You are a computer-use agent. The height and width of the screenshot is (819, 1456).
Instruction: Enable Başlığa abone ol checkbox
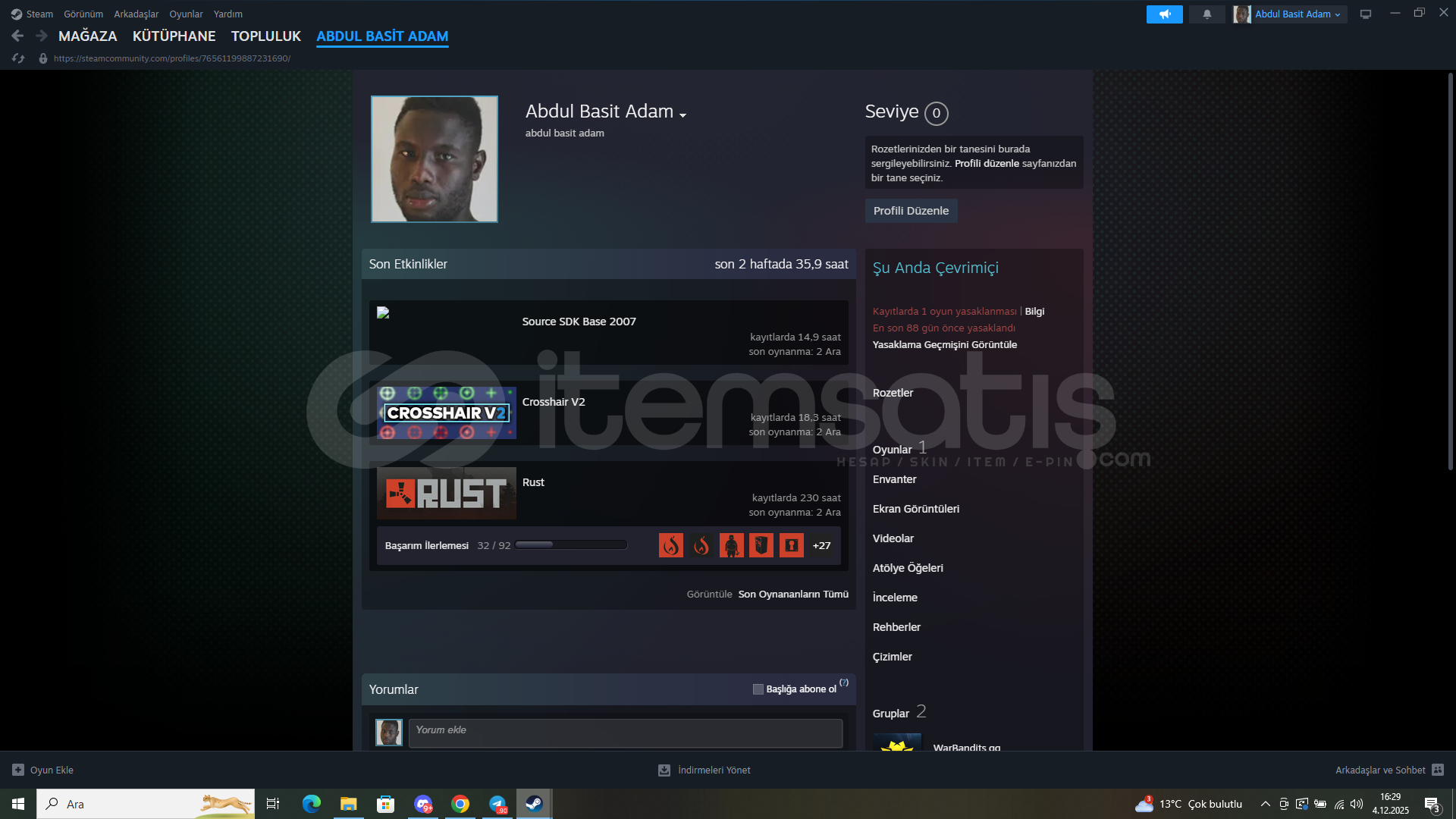758,689
